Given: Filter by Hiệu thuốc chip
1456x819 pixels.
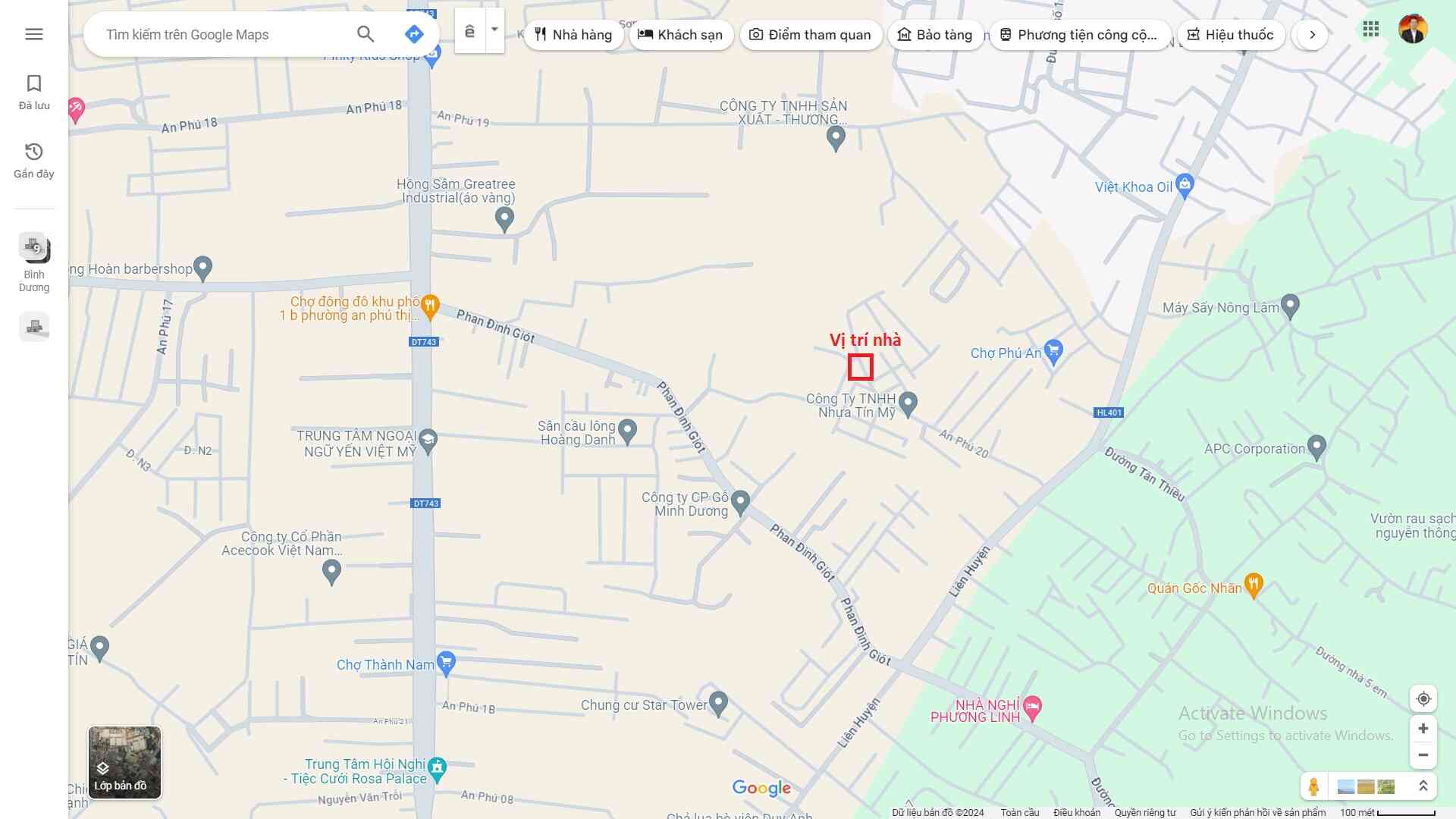Looking at the screenshot, I should (x=1230, y=35).
